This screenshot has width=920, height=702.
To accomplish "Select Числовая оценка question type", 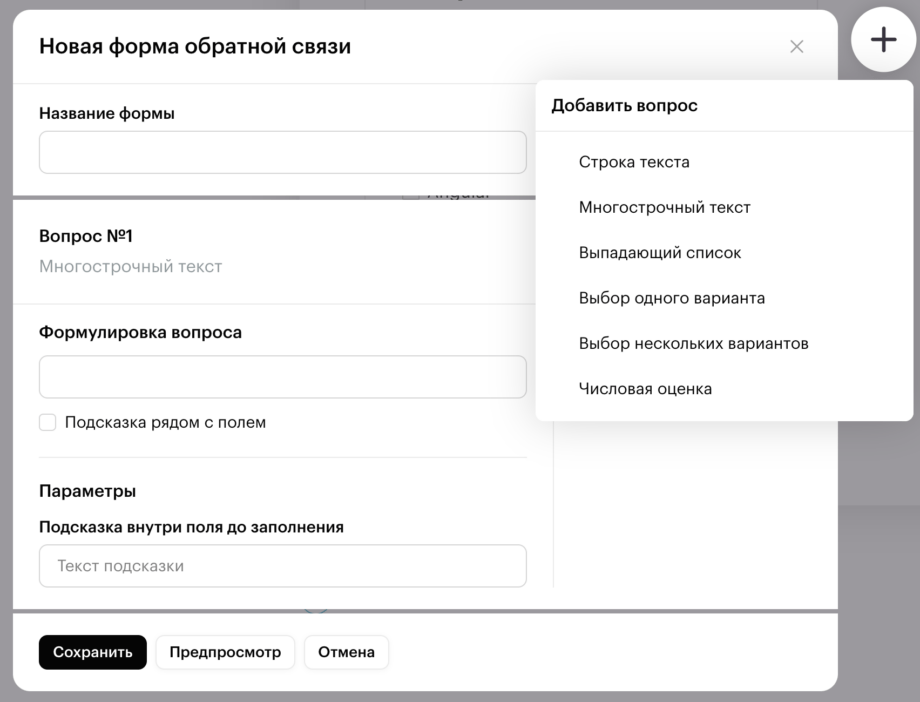I will pyautogui.click(x=645, y=389).
